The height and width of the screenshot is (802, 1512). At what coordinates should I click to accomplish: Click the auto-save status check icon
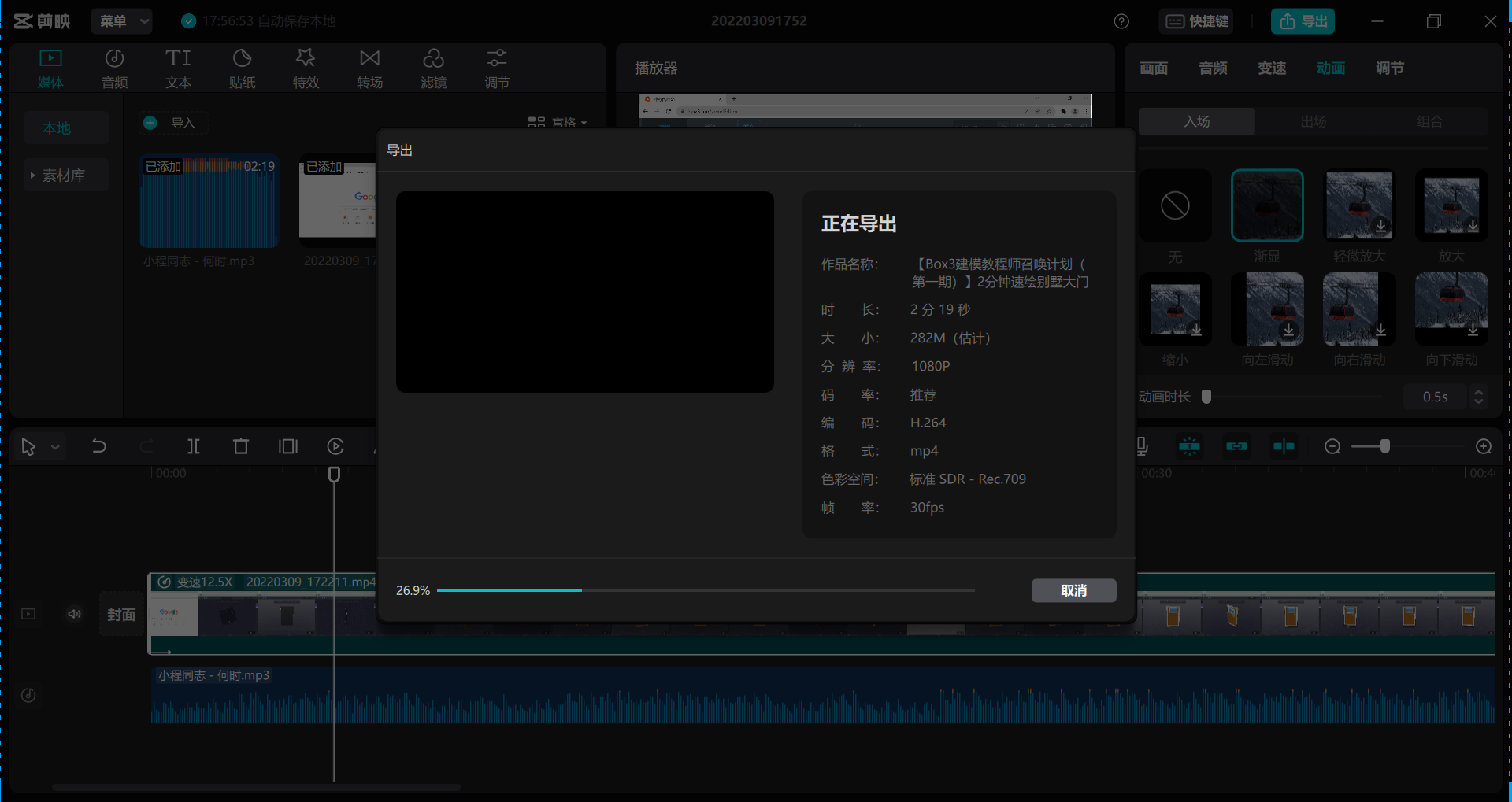point(189,21)
